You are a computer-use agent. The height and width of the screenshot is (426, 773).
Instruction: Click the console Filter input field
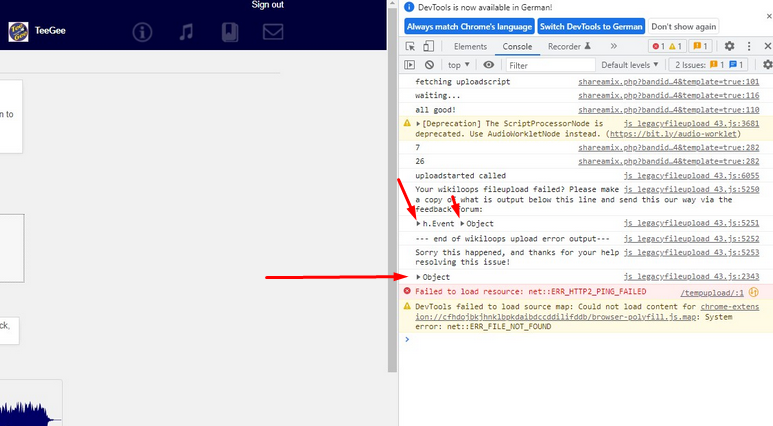pos(550,65)
